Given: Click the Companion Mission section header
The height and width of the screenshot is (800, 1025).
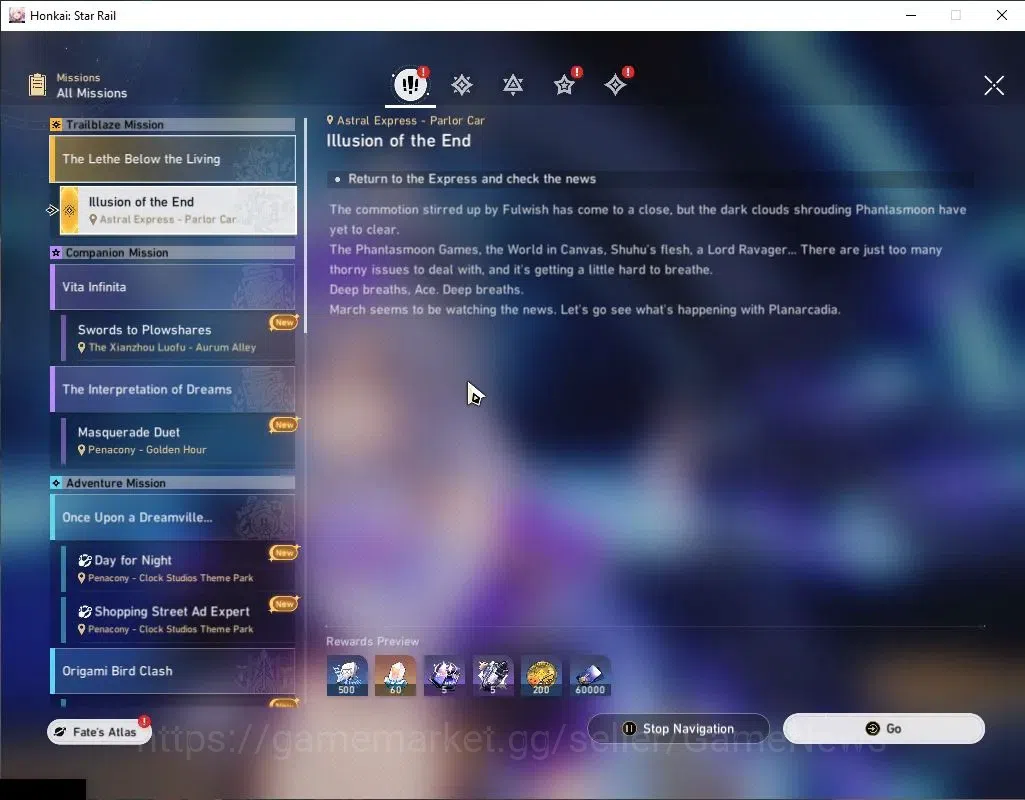Looking at the screenshot, I should [173, 252].
